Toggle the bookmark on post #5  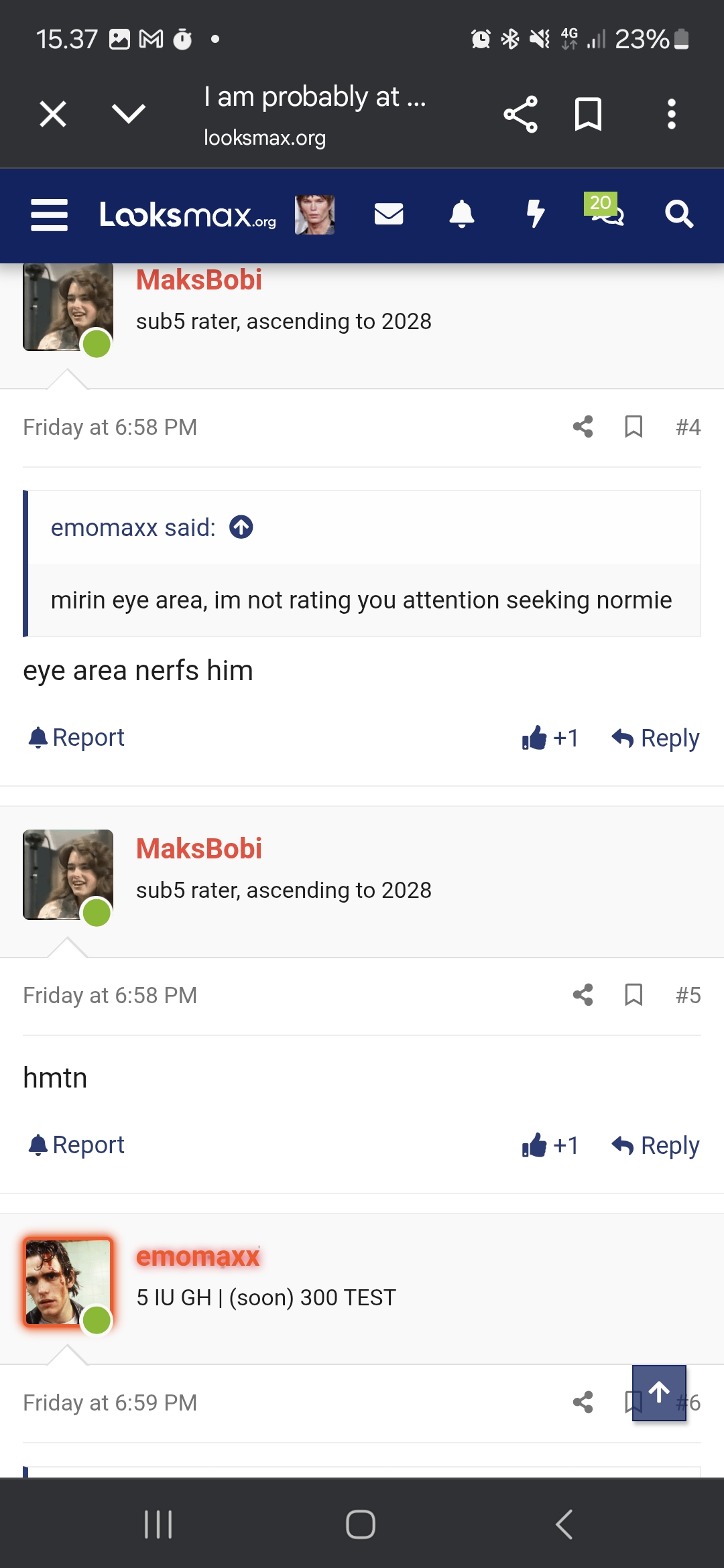[633, 995]
